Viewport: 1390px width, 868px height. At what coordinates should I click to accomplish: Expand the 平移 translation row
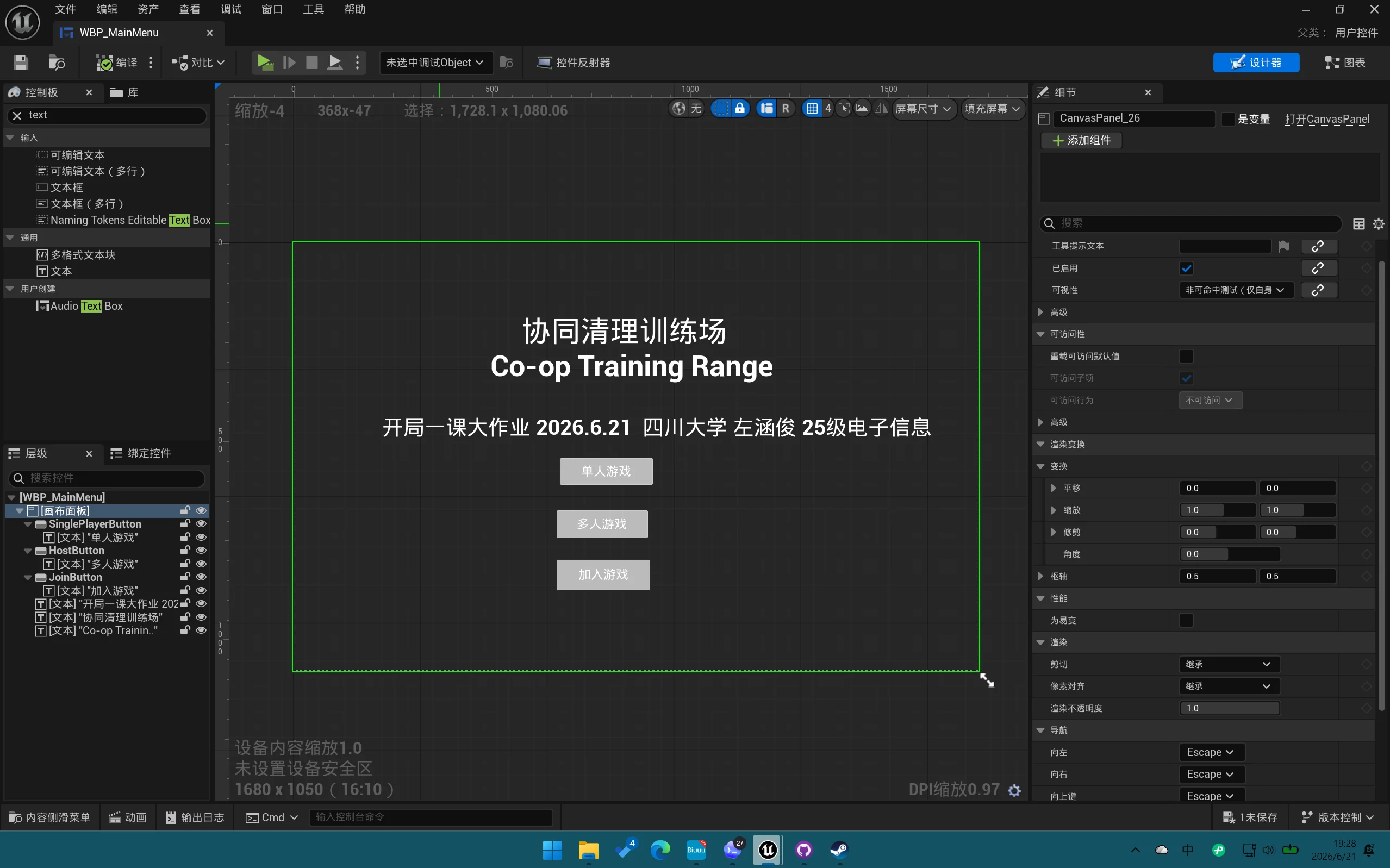tap(1053, 489)
